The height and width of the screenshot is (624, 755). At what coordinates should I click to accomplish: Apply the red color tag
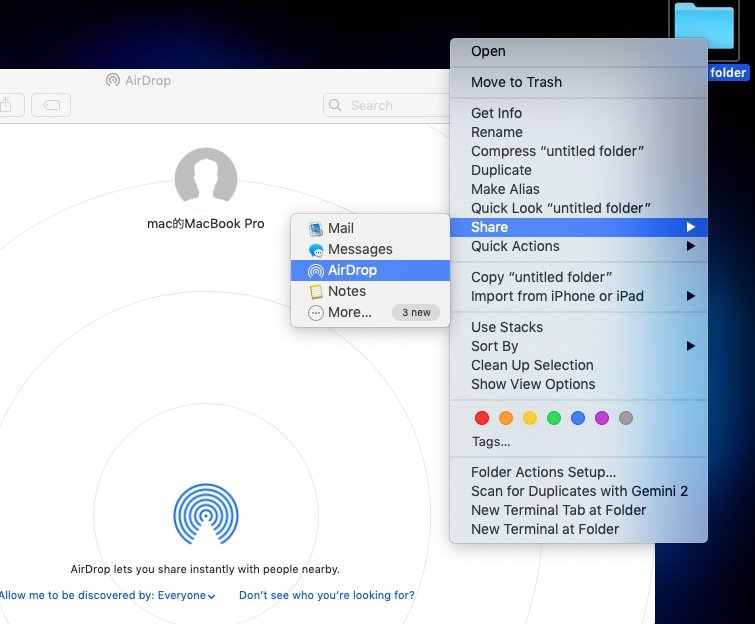point(482,418)
